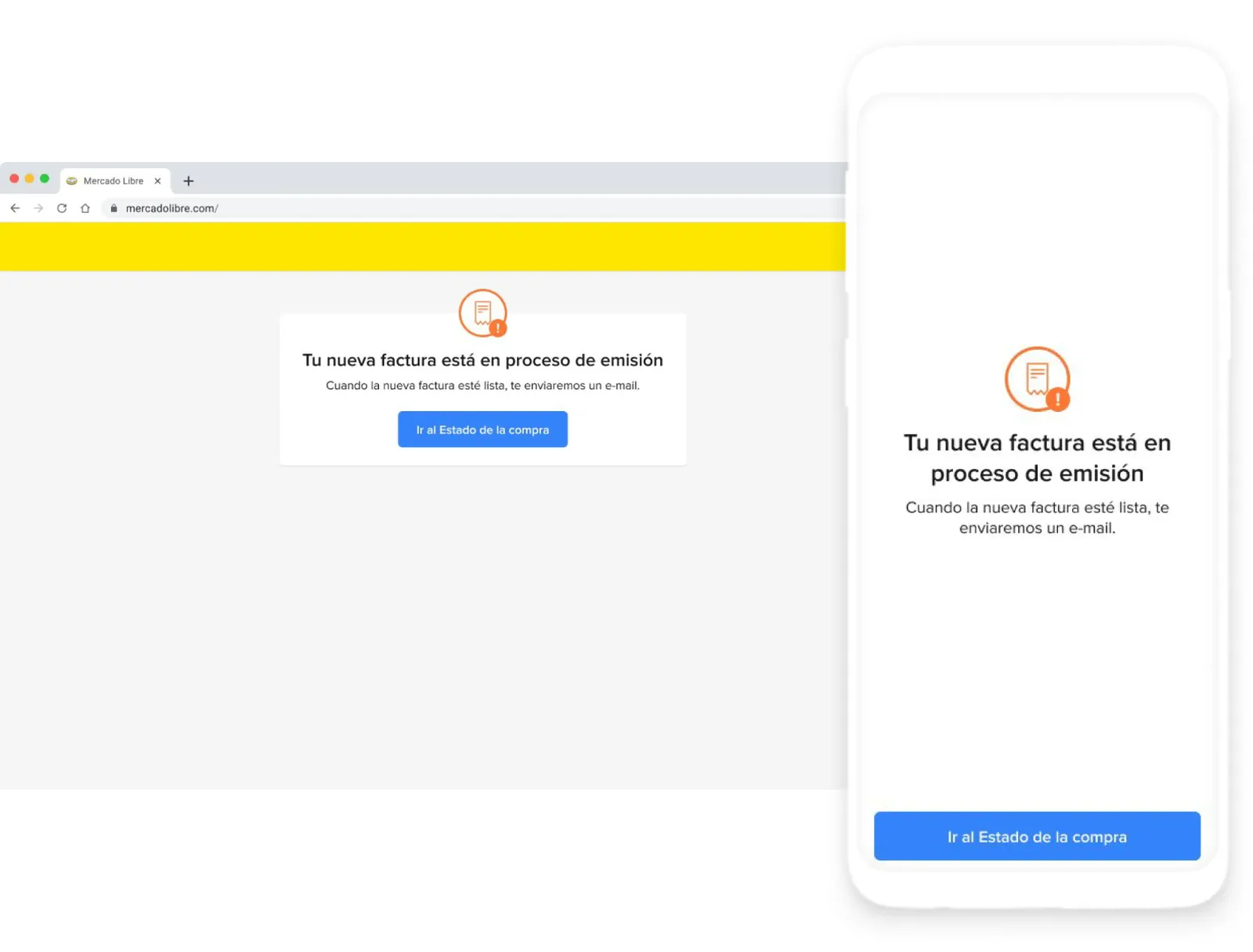Click the lock icon in address bar

pos(114,208)
